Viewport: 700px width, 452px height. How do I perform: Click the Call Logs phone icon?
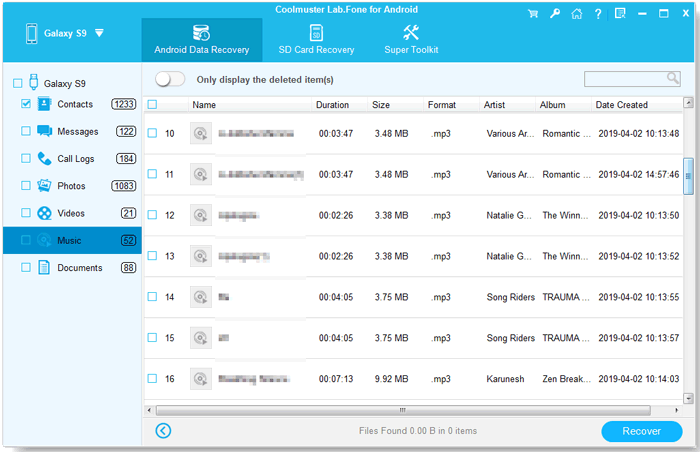44,158
